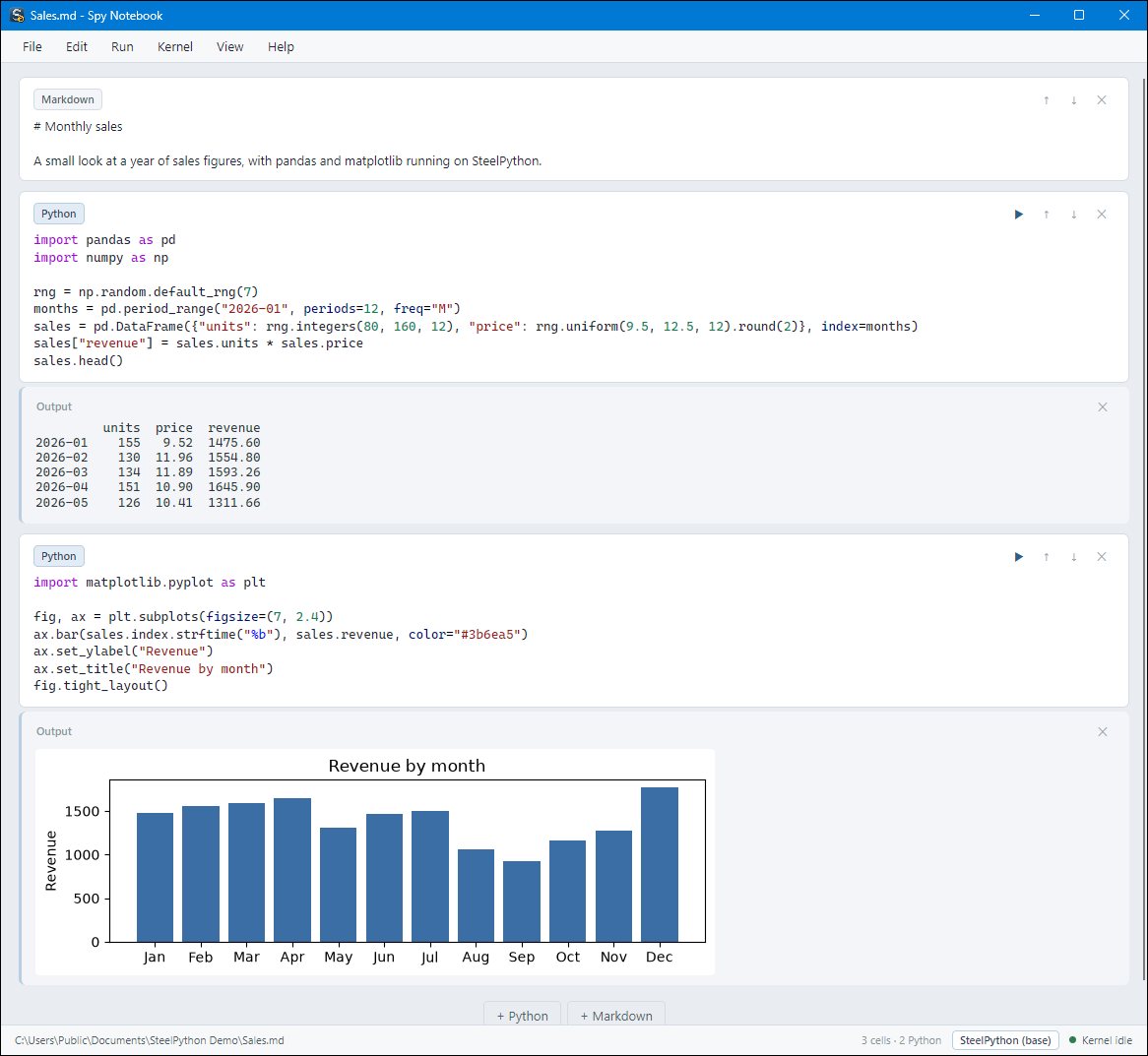Click the Kernel idle status indicator
The image size is (1148, 1056).
(x=1101, y=1040)
